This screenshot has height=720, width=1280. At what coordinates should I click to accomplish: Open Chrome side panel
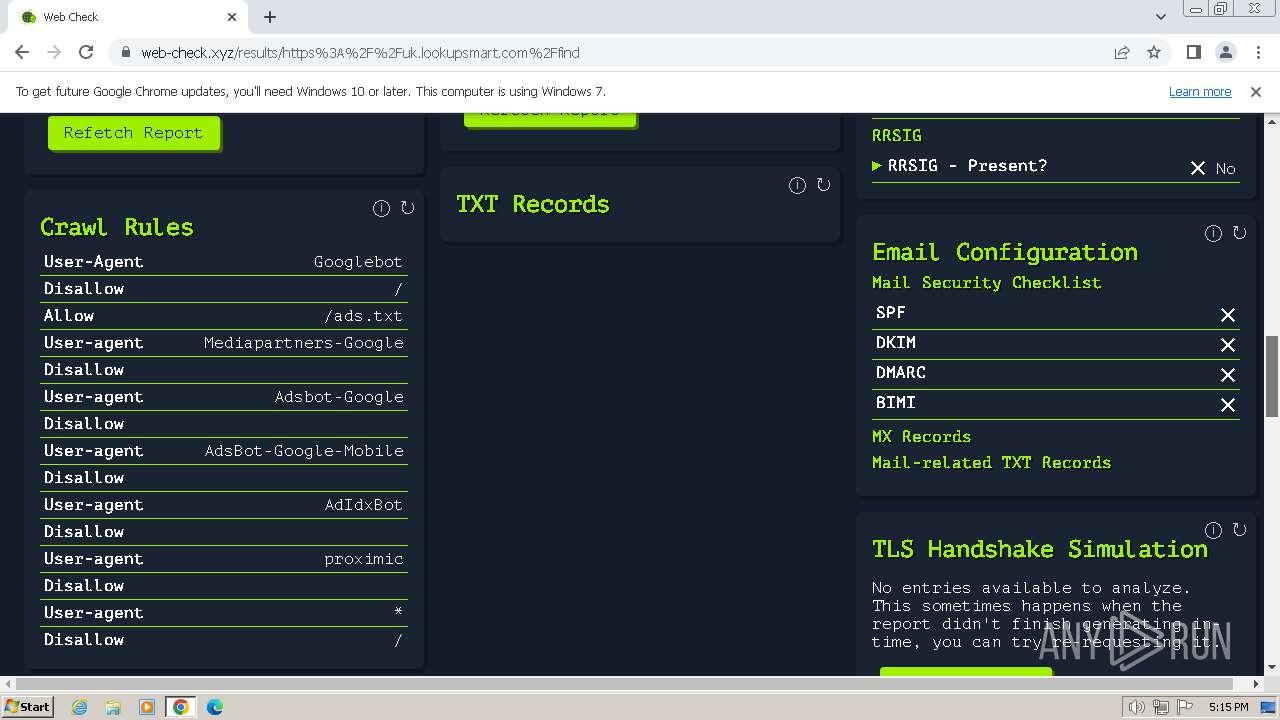(1193, 52)
